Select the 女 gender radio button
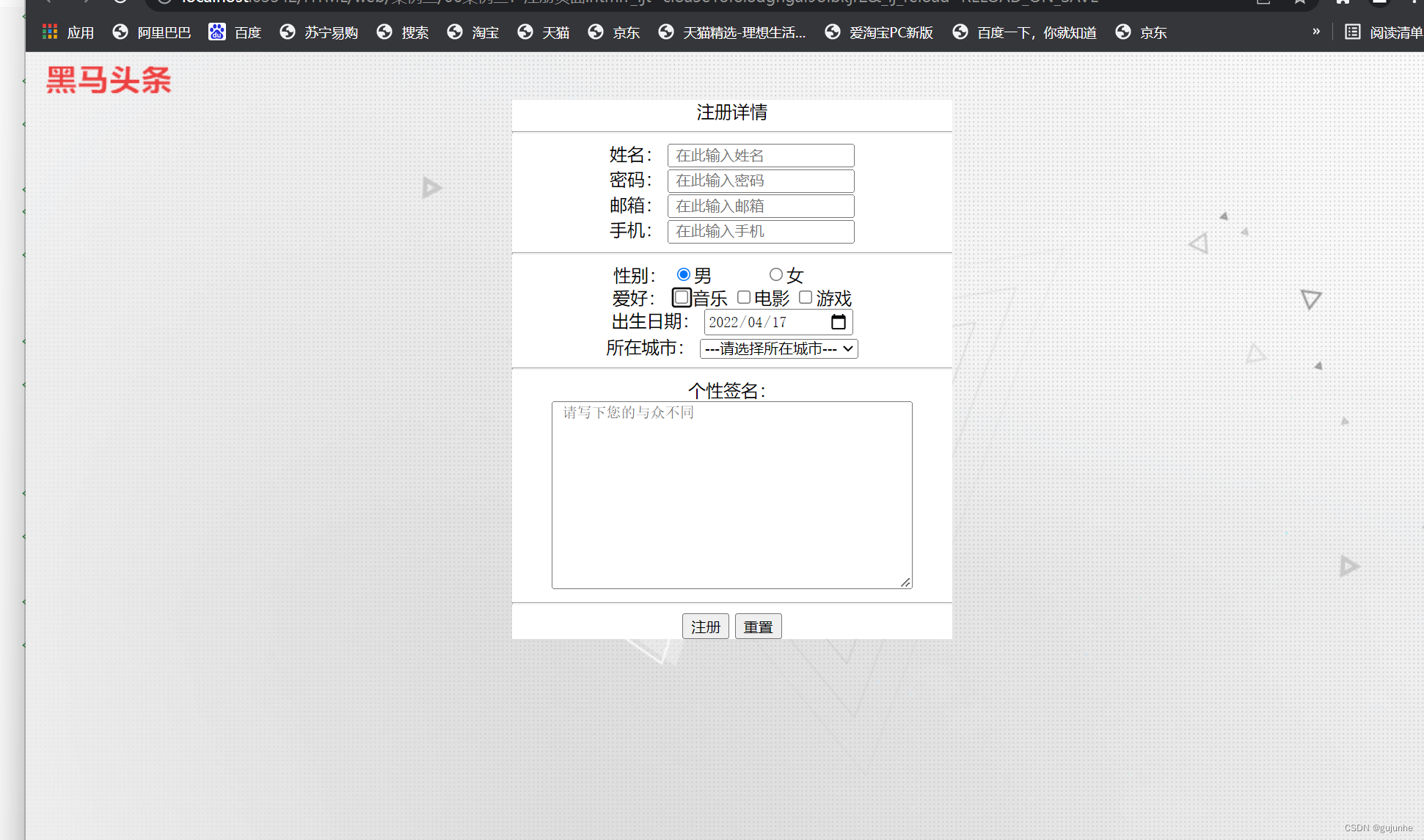This screenshot has width=1424, height=840. 775,274
